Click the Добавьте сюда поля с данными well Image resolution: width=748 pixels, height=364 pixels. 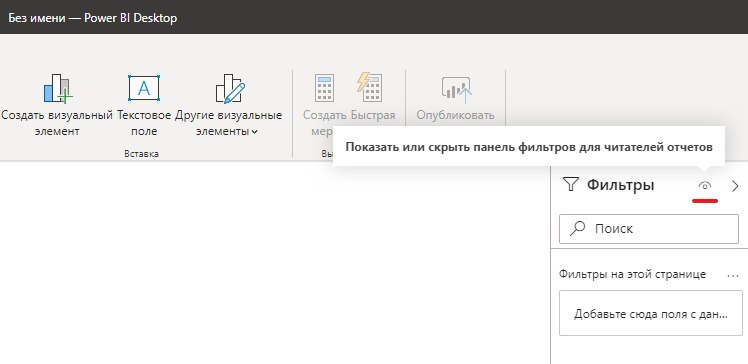(651, 313)
